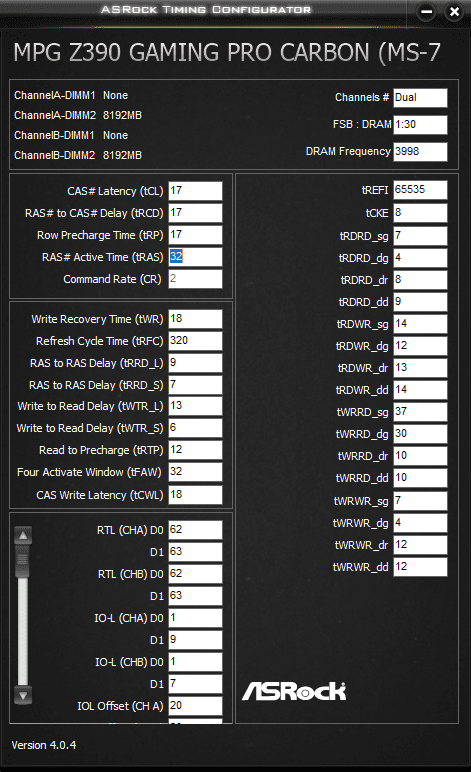Click the tWRRD_dg field showing 30
The width and height of the screenshot is (471, 772).
point(420,434)
